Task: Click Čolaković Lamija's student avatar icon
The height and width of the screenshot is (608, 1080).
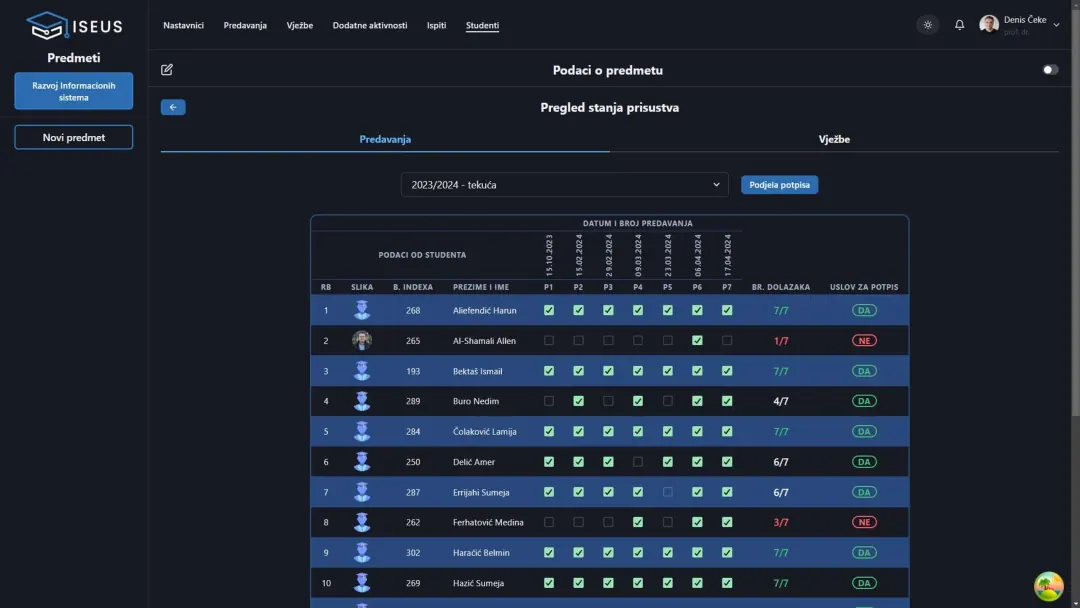Action: tap(362, 431)
